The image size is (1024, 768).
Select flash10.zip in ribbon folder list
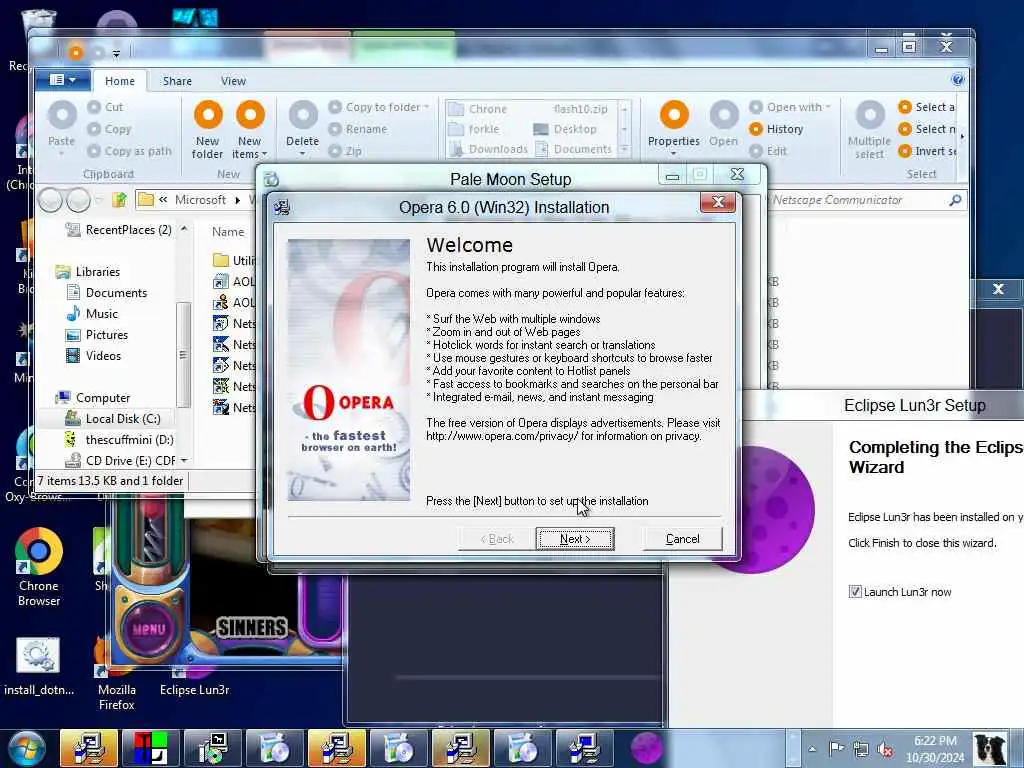[580, 108]
